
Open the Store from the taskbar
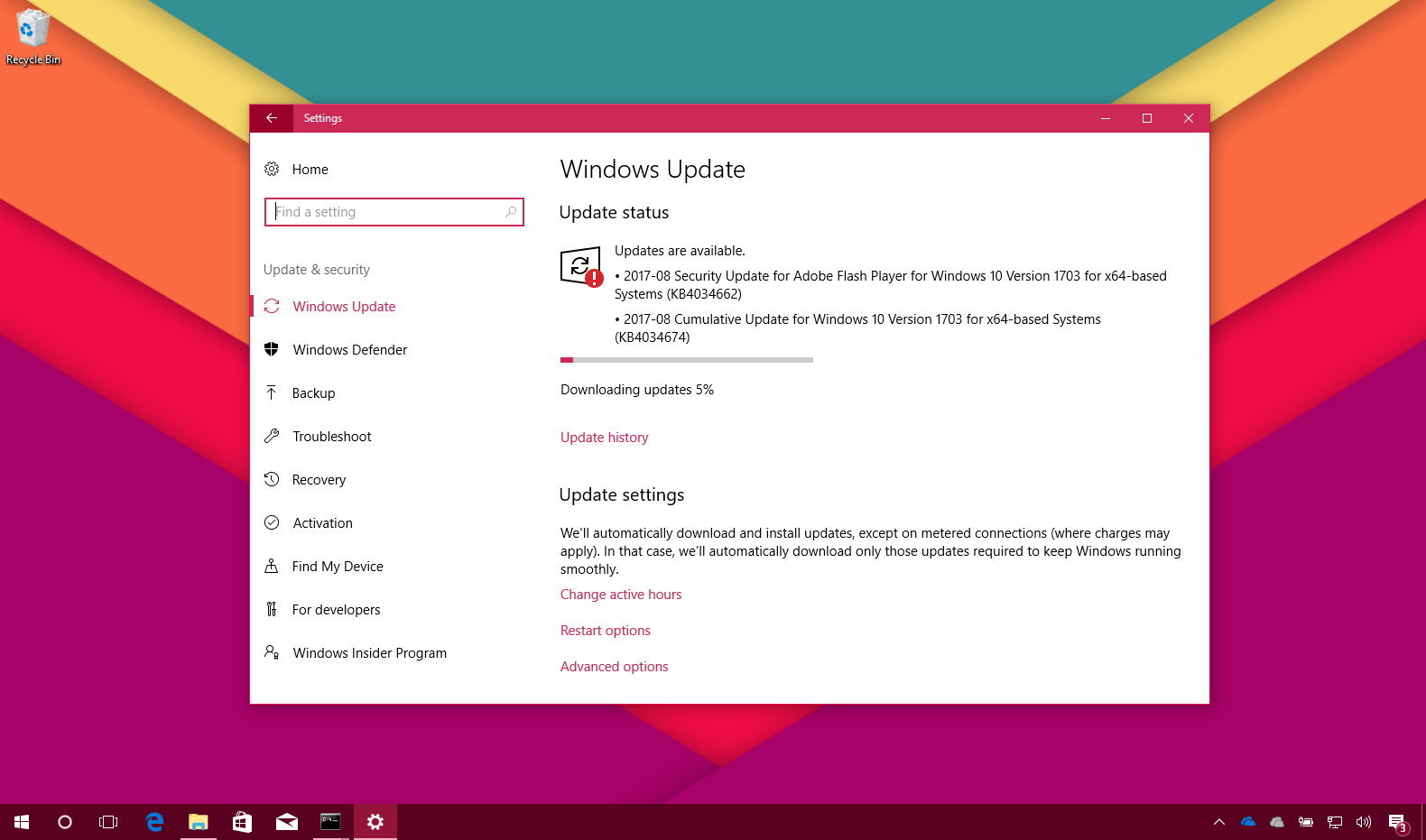(242, 822)
